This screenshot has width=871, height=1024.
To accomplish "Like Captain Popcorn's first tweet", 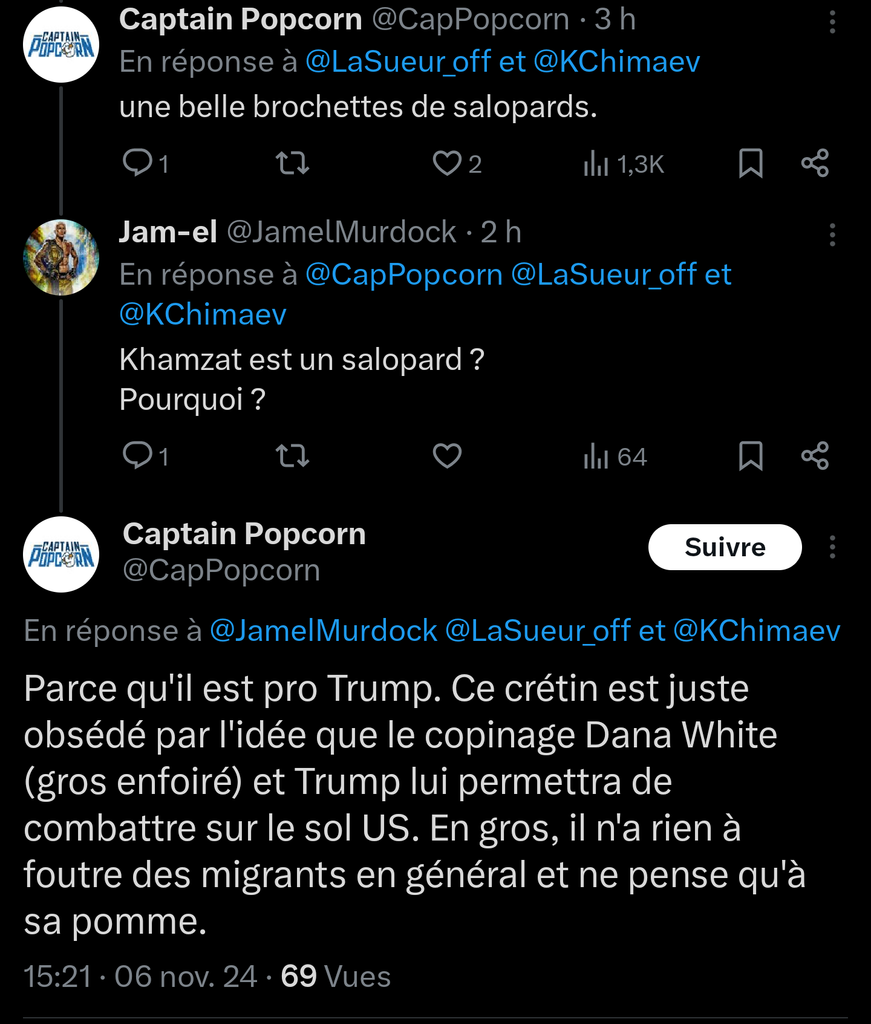I will 446,163.
